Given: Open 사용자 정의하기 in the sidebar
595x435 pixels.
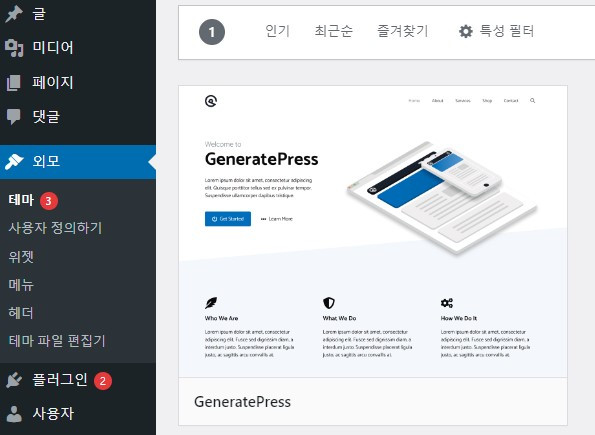Looking at the screenshot, I should click(55, 228).
